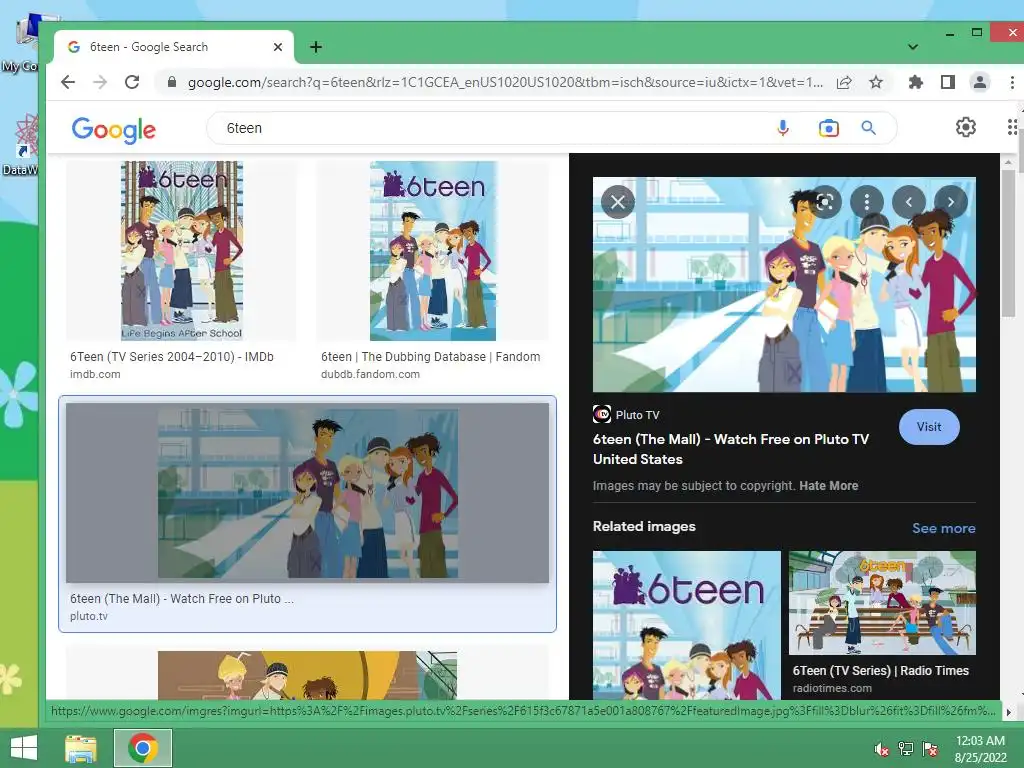1024x768 pixels.
Task: View site info via the lock icon
Action: (172, 82)
